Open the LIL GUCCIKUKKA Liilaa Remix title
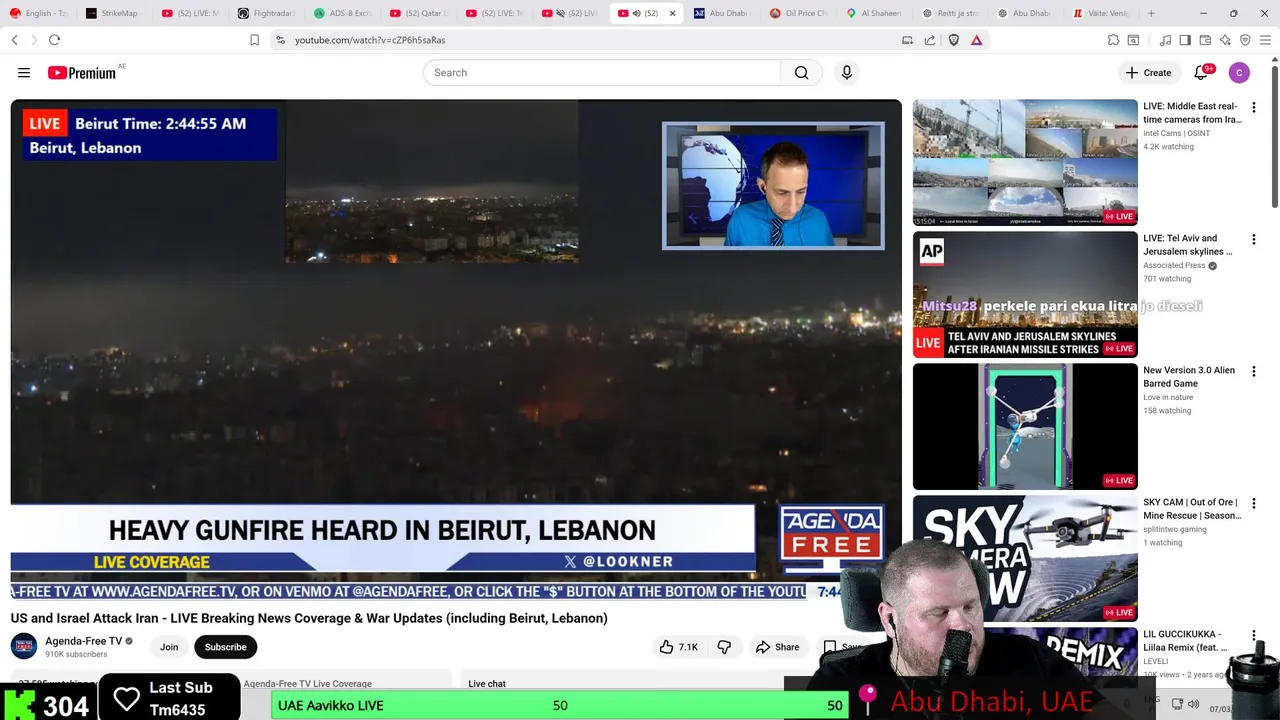 (x=1185, y=640)
